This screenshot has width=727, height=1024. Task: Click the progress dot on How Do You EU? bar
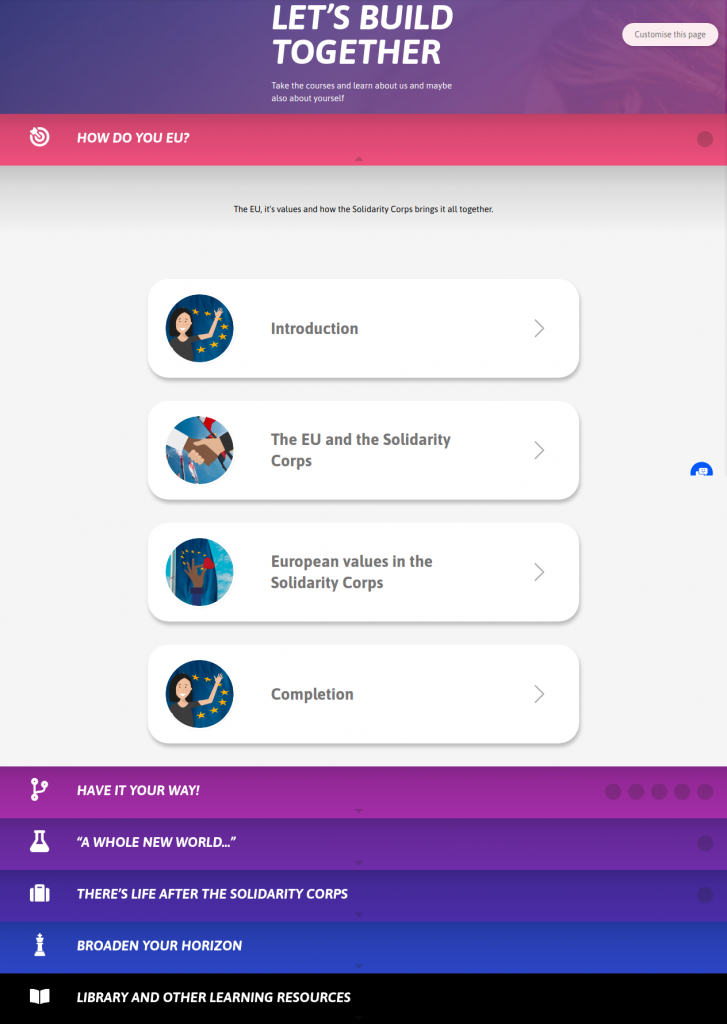click(x=705, y=138)
